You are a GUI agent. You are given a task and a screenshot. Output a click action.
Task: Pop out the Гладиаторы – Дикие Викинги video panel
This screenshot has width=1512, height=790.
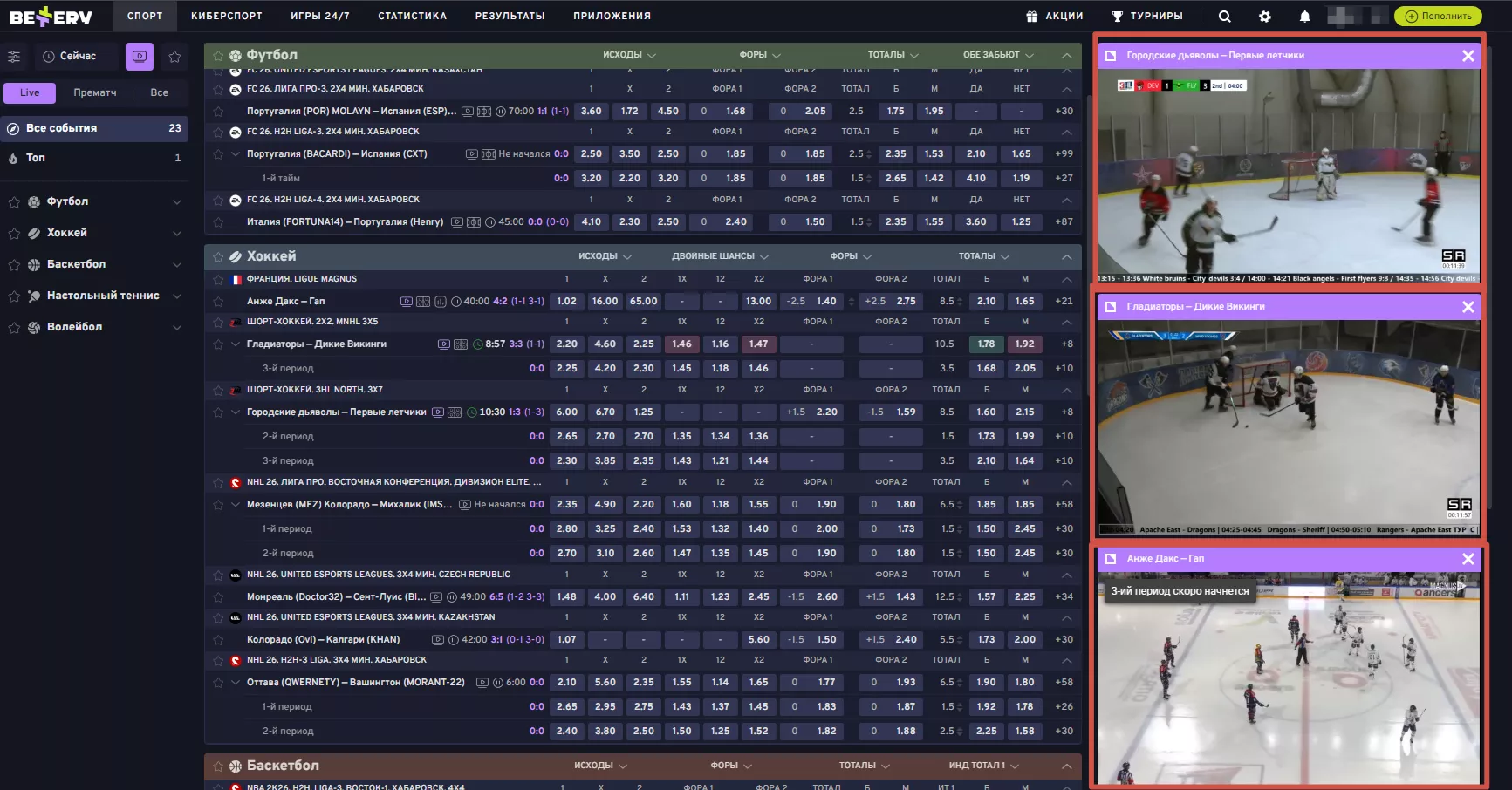click(x=1111, y=307)
